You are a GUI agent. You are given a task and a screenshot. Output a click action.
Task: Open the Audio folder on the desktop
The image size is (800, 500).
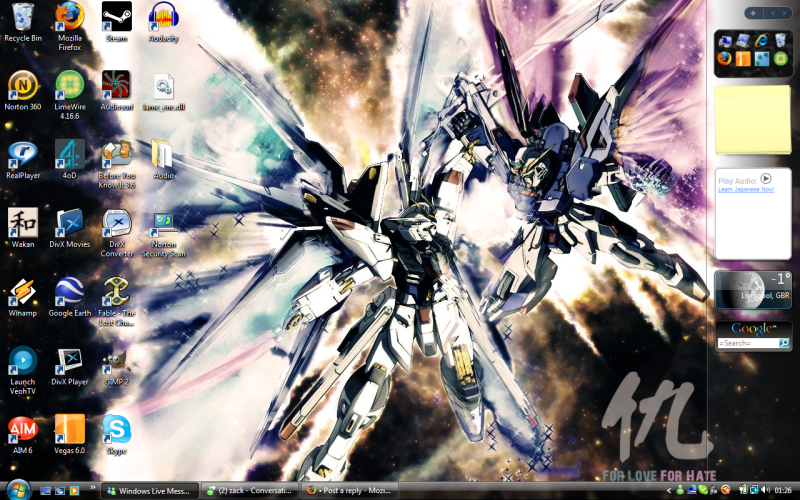pos(163,161)
